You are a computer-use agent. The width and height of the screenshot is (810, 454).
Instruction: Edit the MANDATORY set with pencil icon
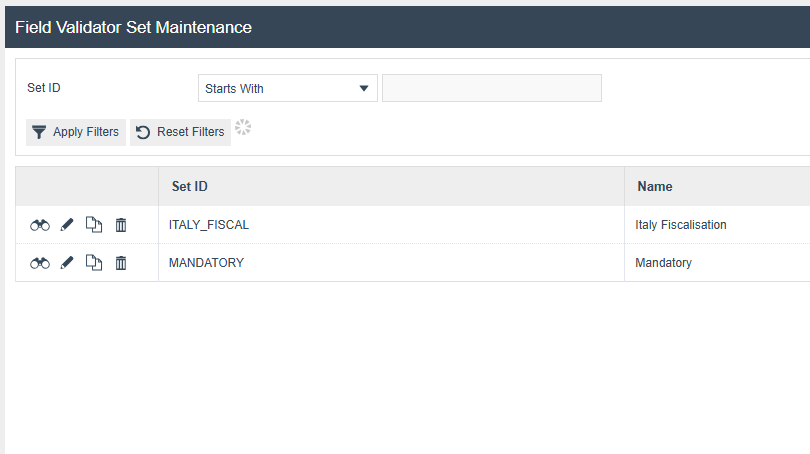pos(67,263)
